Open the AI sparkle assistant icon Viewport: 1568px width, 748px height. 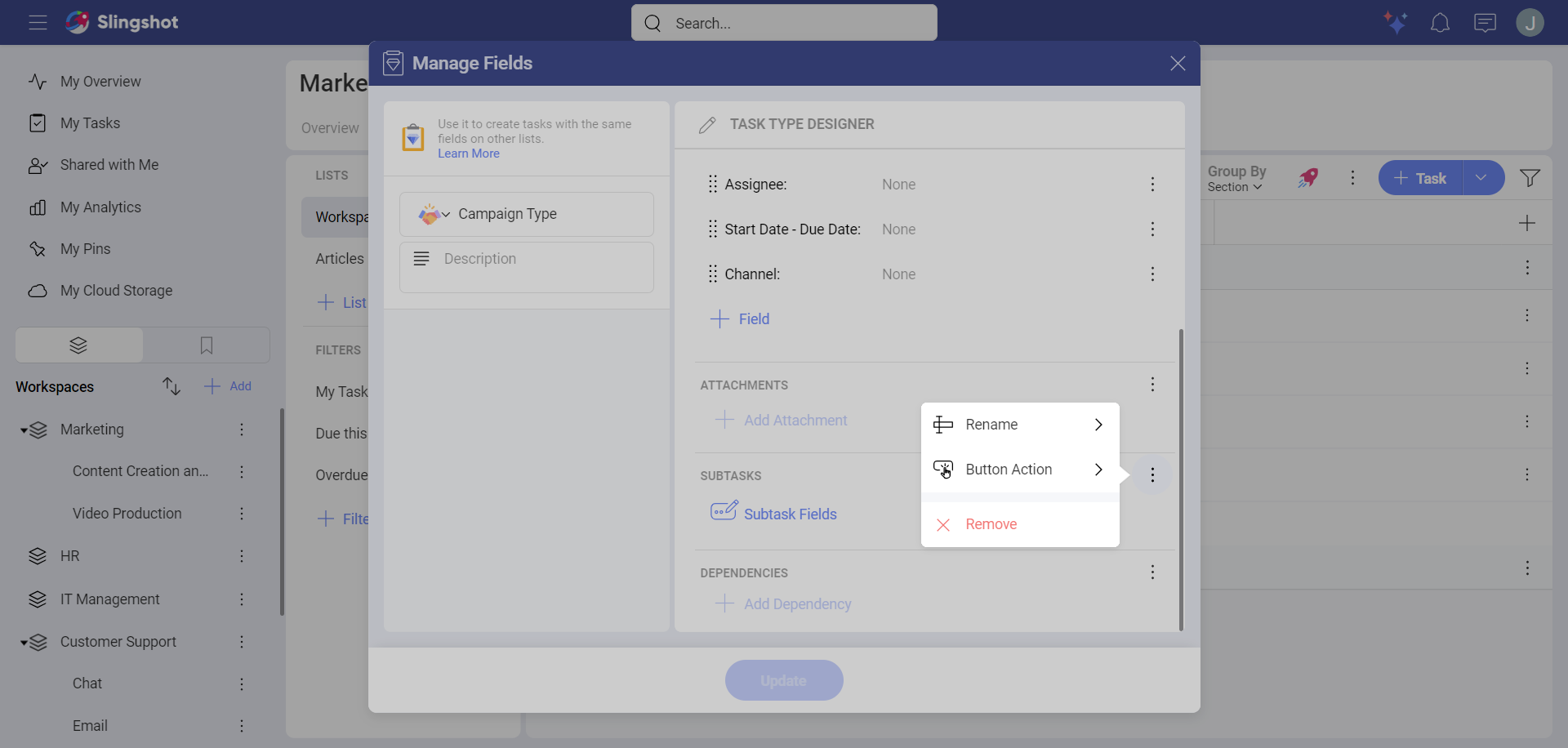coord(1396,22)
